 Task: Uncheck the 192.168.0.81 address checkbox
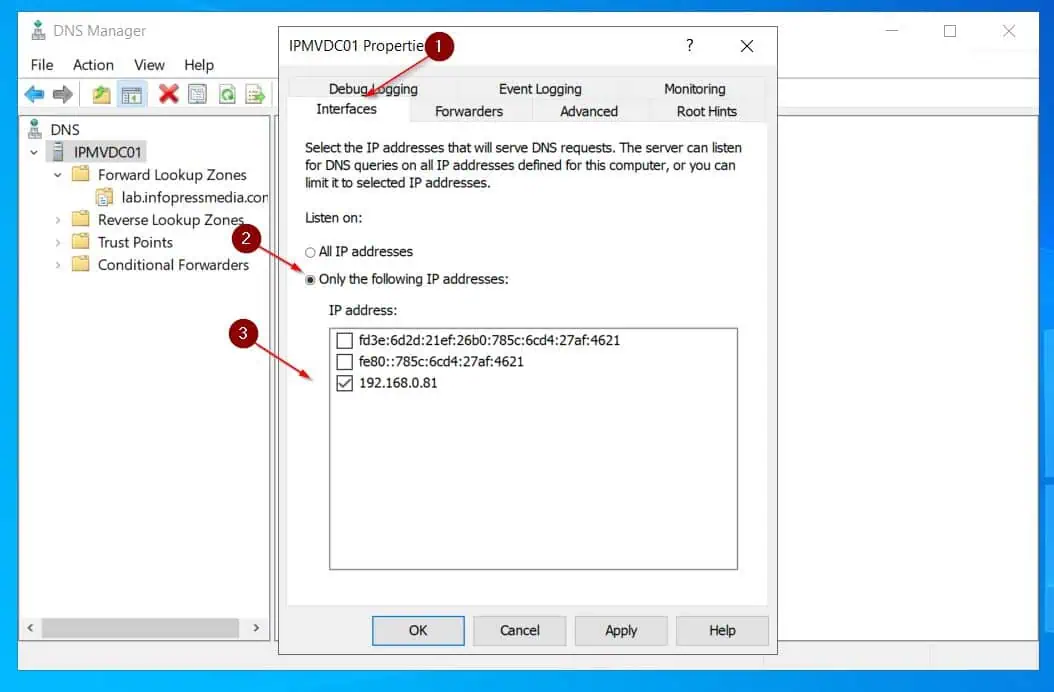(x=344, y=383)
